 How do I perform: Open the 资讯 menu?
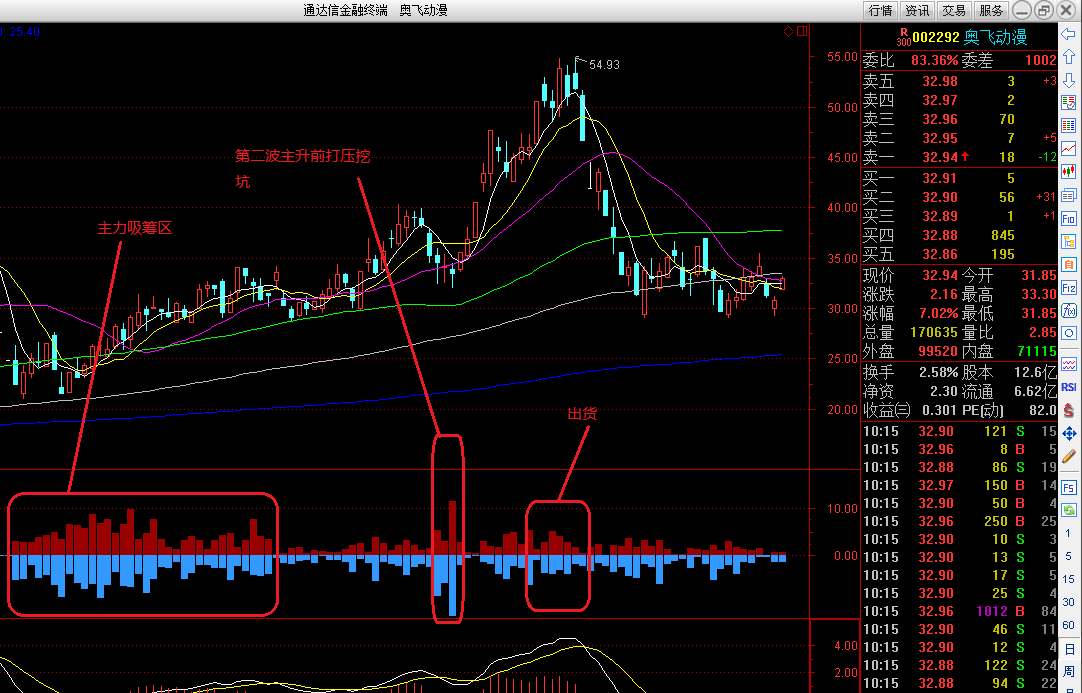click(x=917, y=10)
